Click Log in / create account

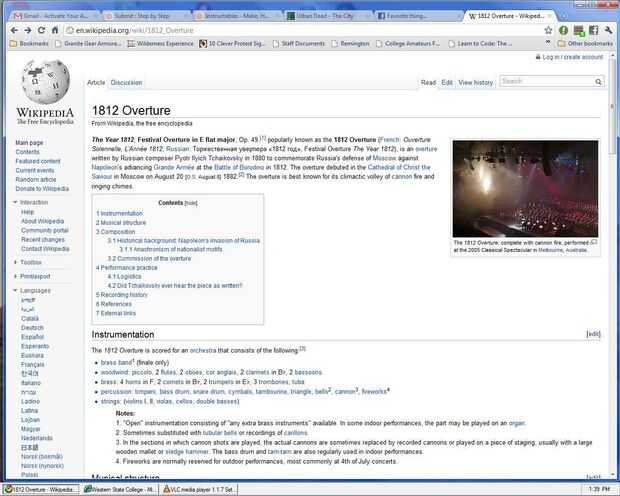pyautogui.click(x=573, y=57)
